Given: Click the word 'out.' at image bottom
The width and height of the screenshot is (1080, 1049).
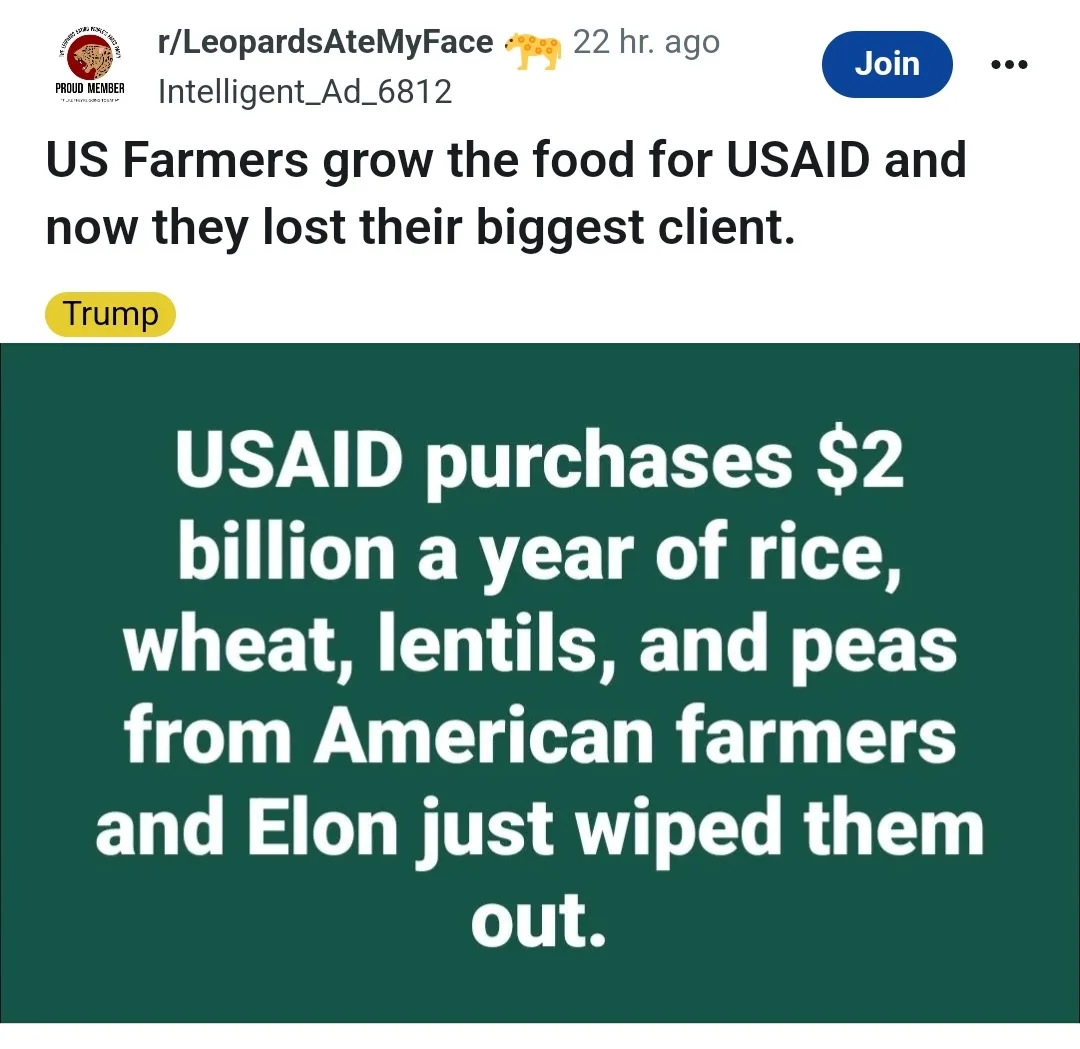Looking at the screenshot, I should pyautogui.click(x=539, y=921).
